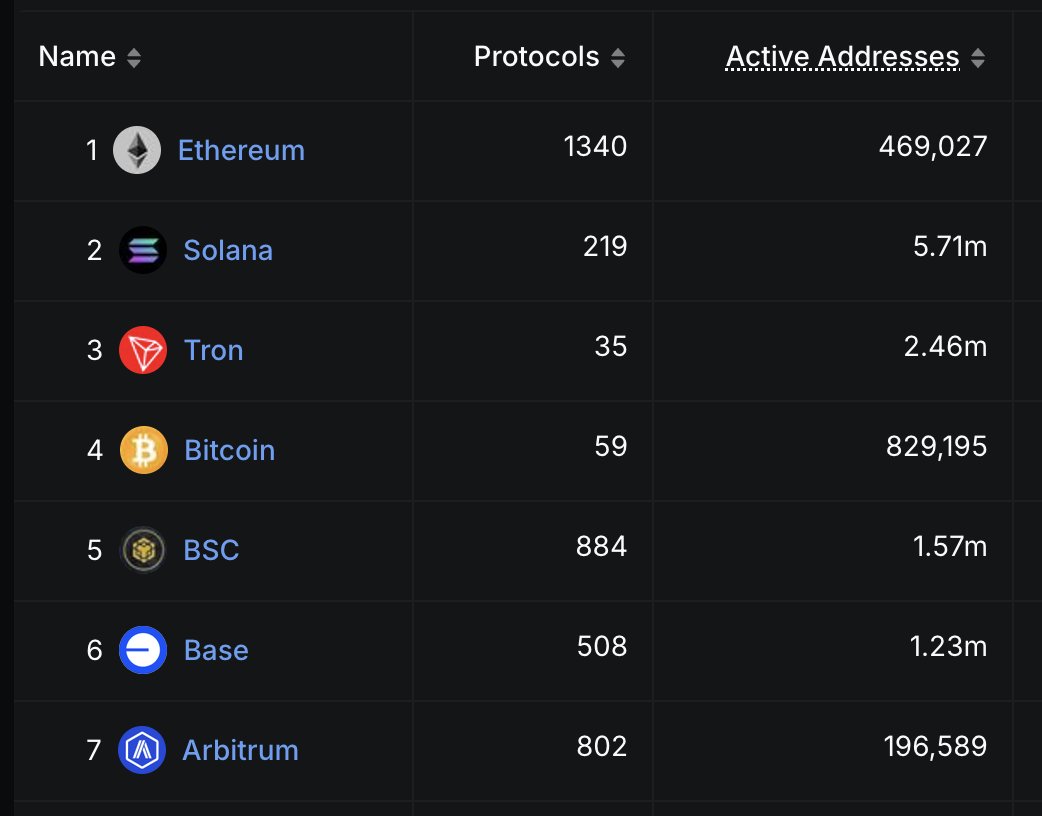The height and width of the screenshot is (816, 1042).
Task: Click rank number 5 beside BSC
Action: coord(94,550)
